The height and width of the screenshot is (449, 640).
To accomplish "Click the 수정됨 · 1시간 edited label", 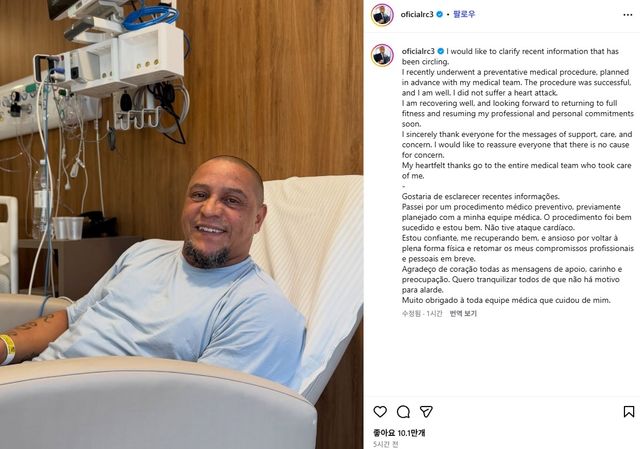I will [x=422, y=313].
